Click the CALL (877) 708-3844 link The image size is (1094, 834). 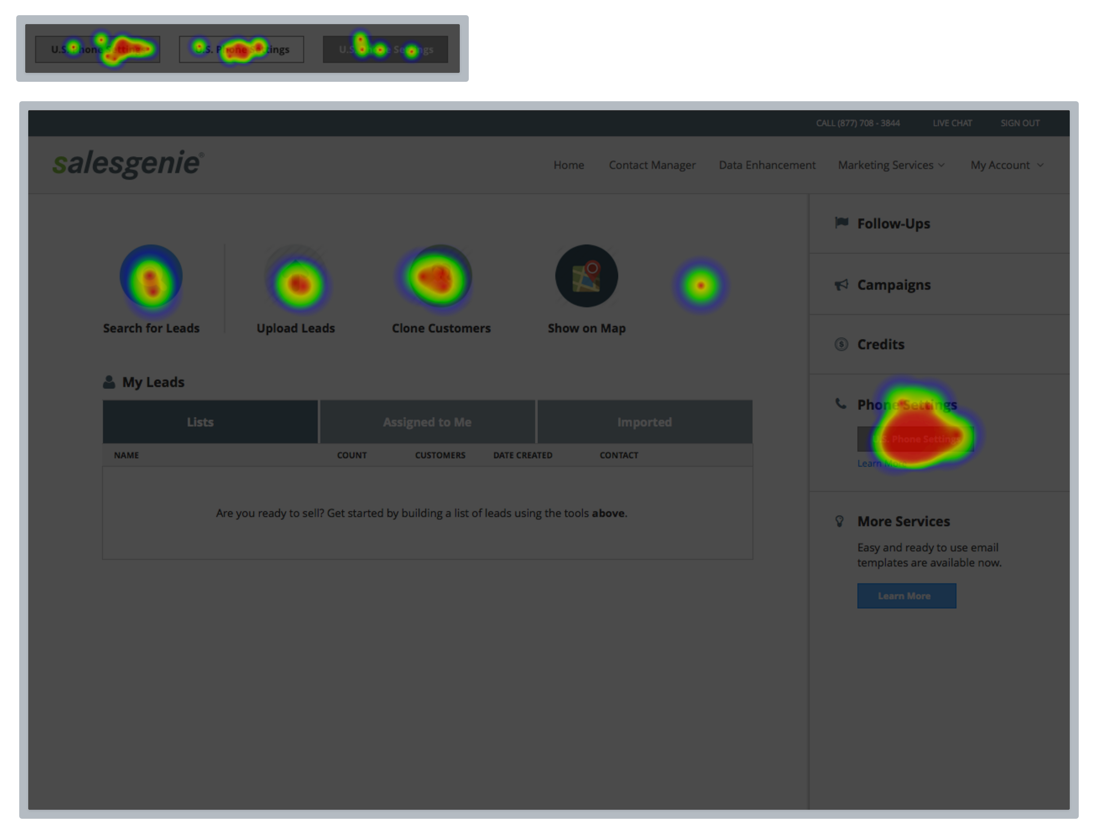click(x=857, y=123)
